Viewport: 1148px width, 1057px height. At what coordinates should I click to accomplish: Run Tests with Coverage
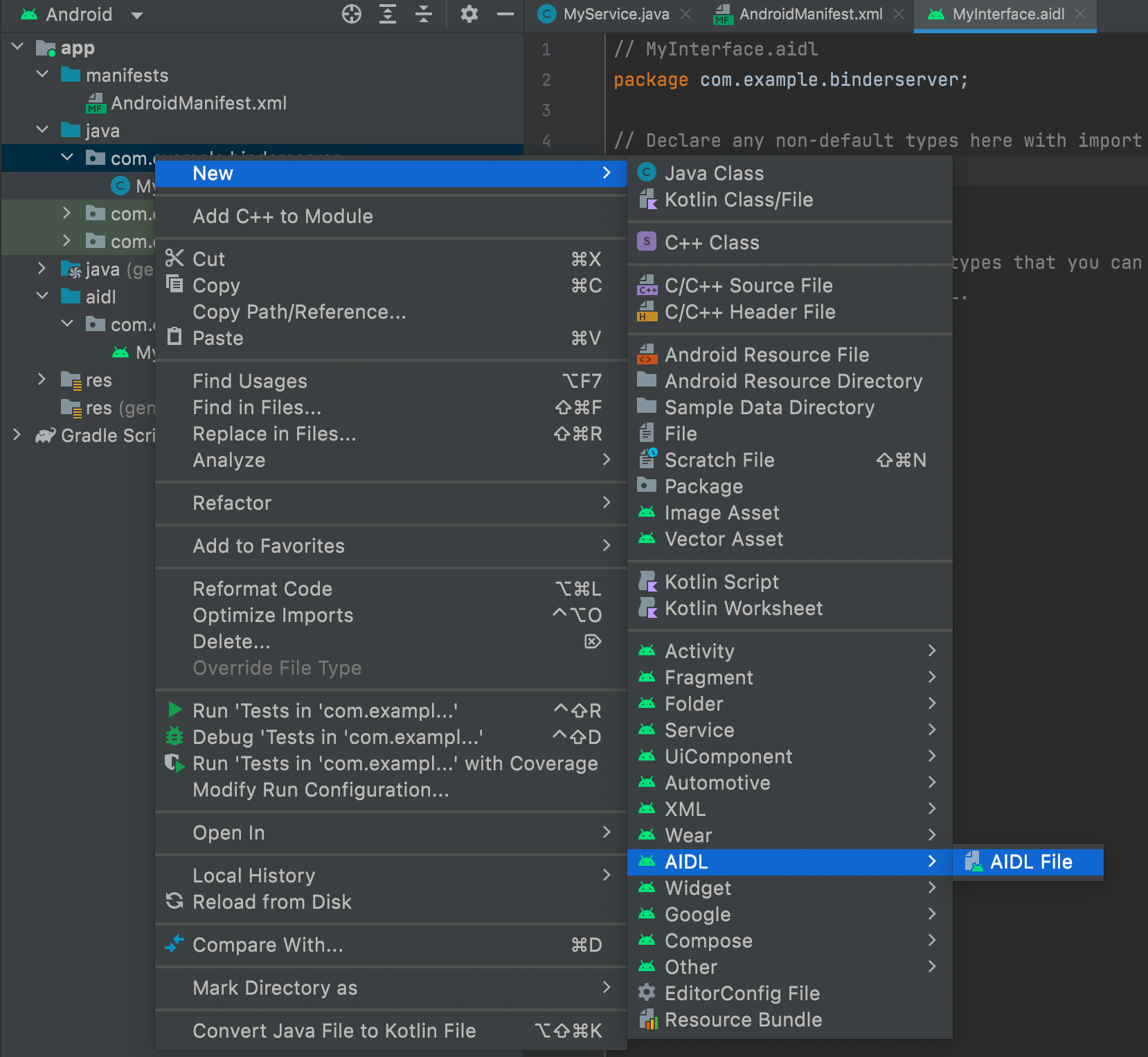pos(391,763)
